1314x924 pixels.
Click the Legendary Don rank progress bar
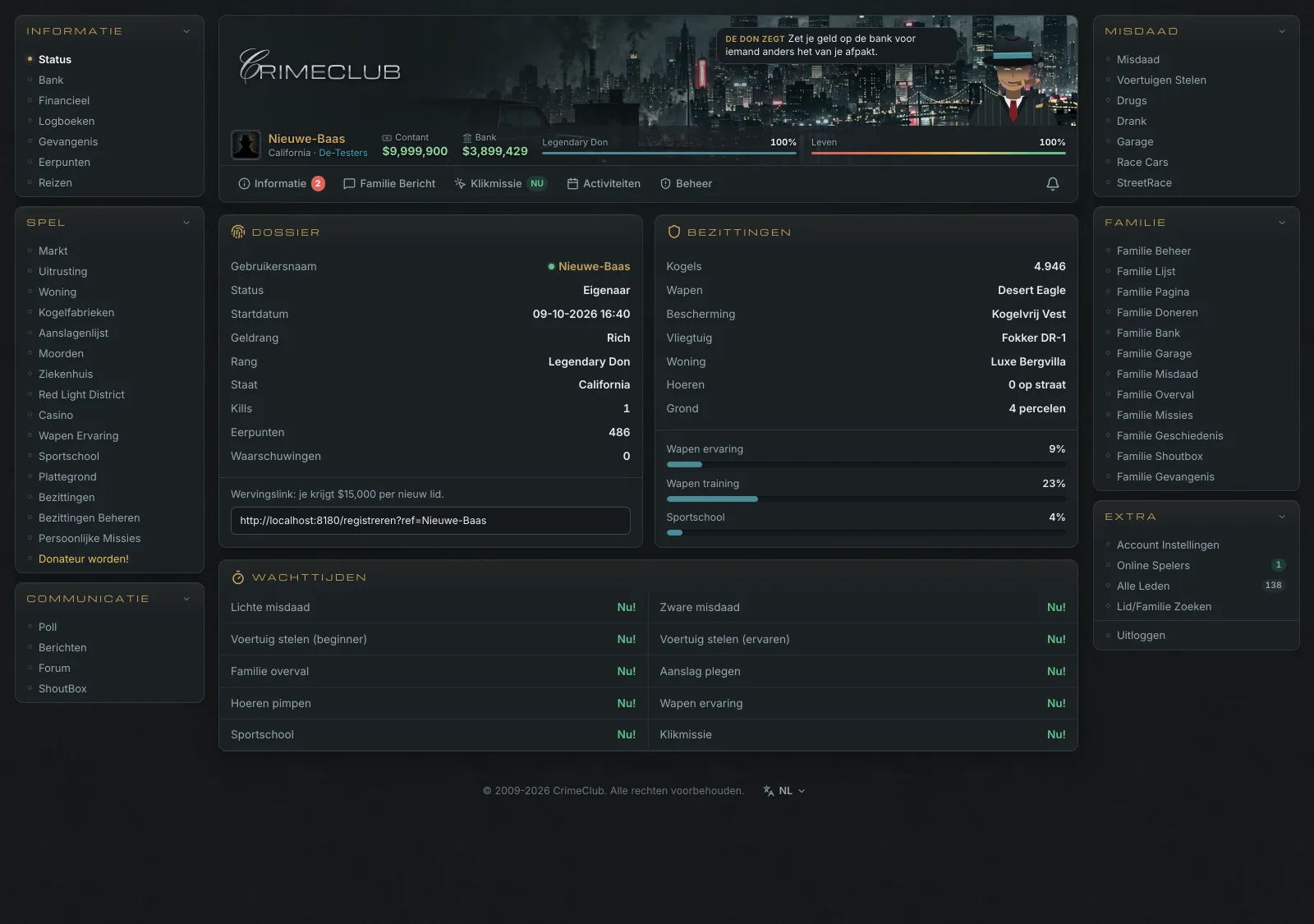pyautogui.click(x=669, y=153)
